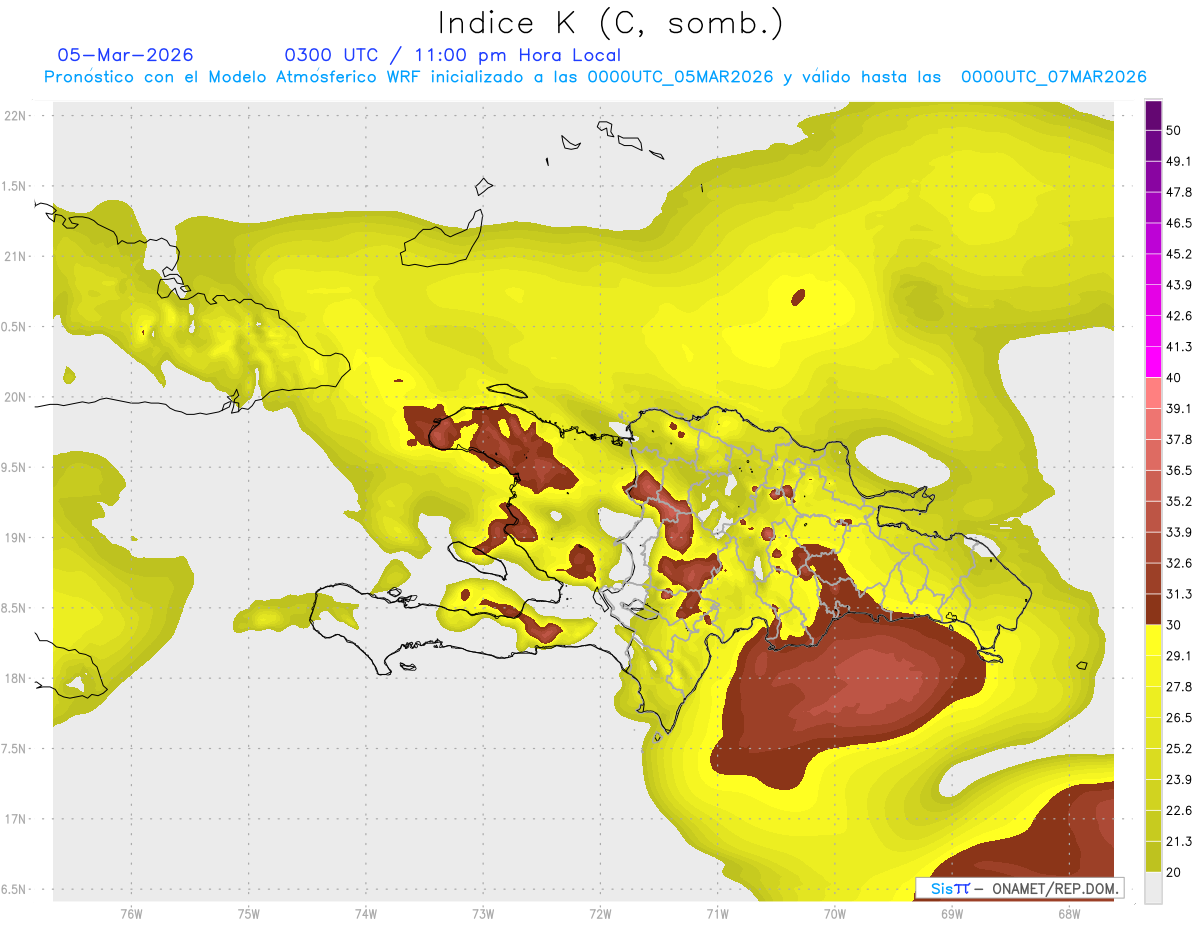Click the colorbar label "47.8"
This screenshot has width=1200, height=927.
(x=1179, y=192)
